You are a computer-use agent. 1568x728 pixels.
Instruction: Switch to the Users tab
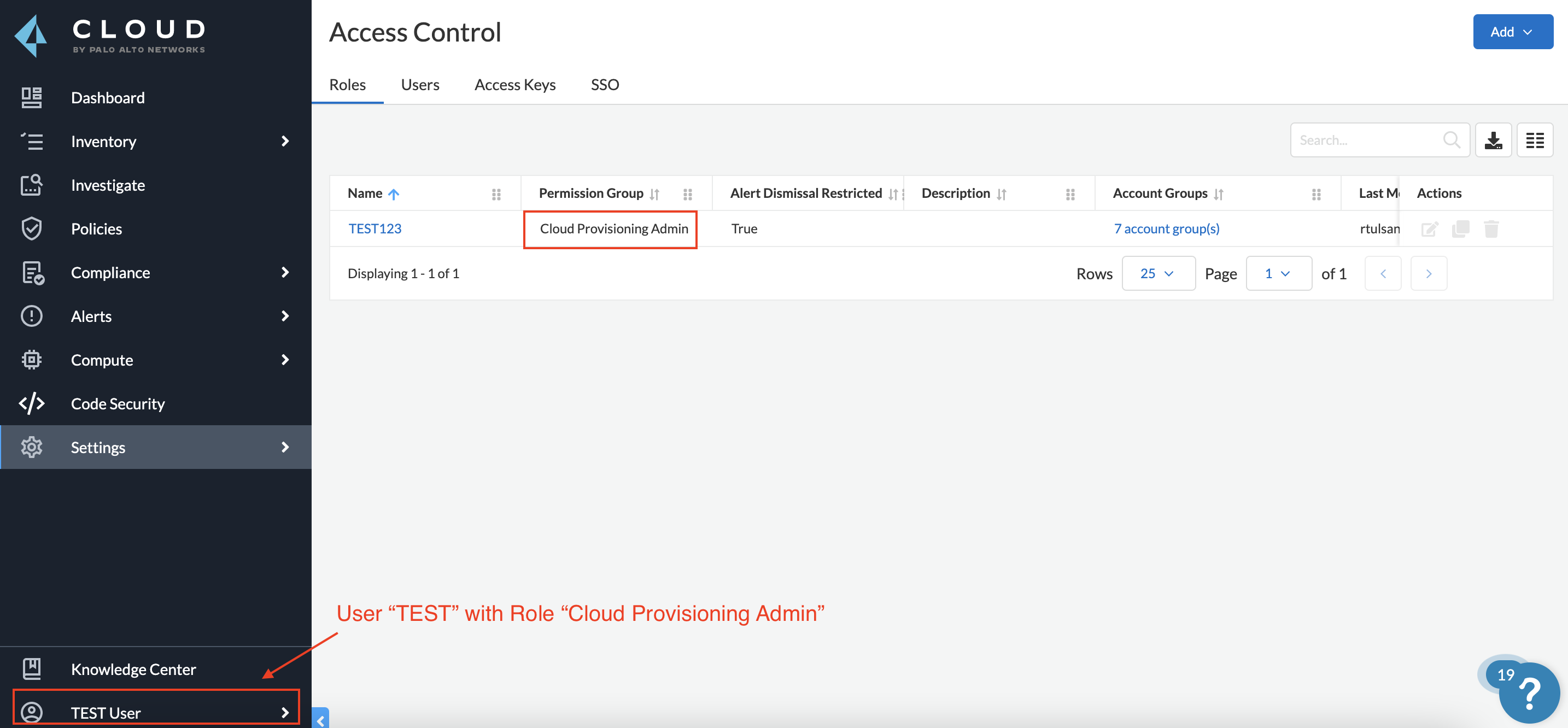tap(419, 85)
